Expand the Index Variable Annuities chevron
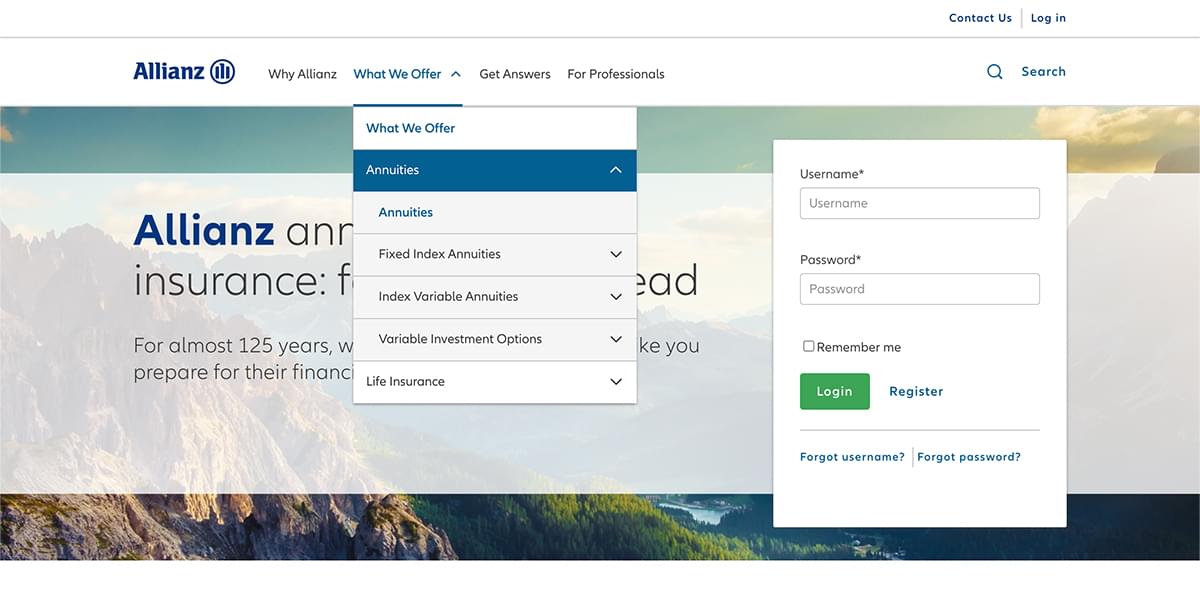Image resolution: width=1200 pixels, height=608 pixels. [616, 297]
